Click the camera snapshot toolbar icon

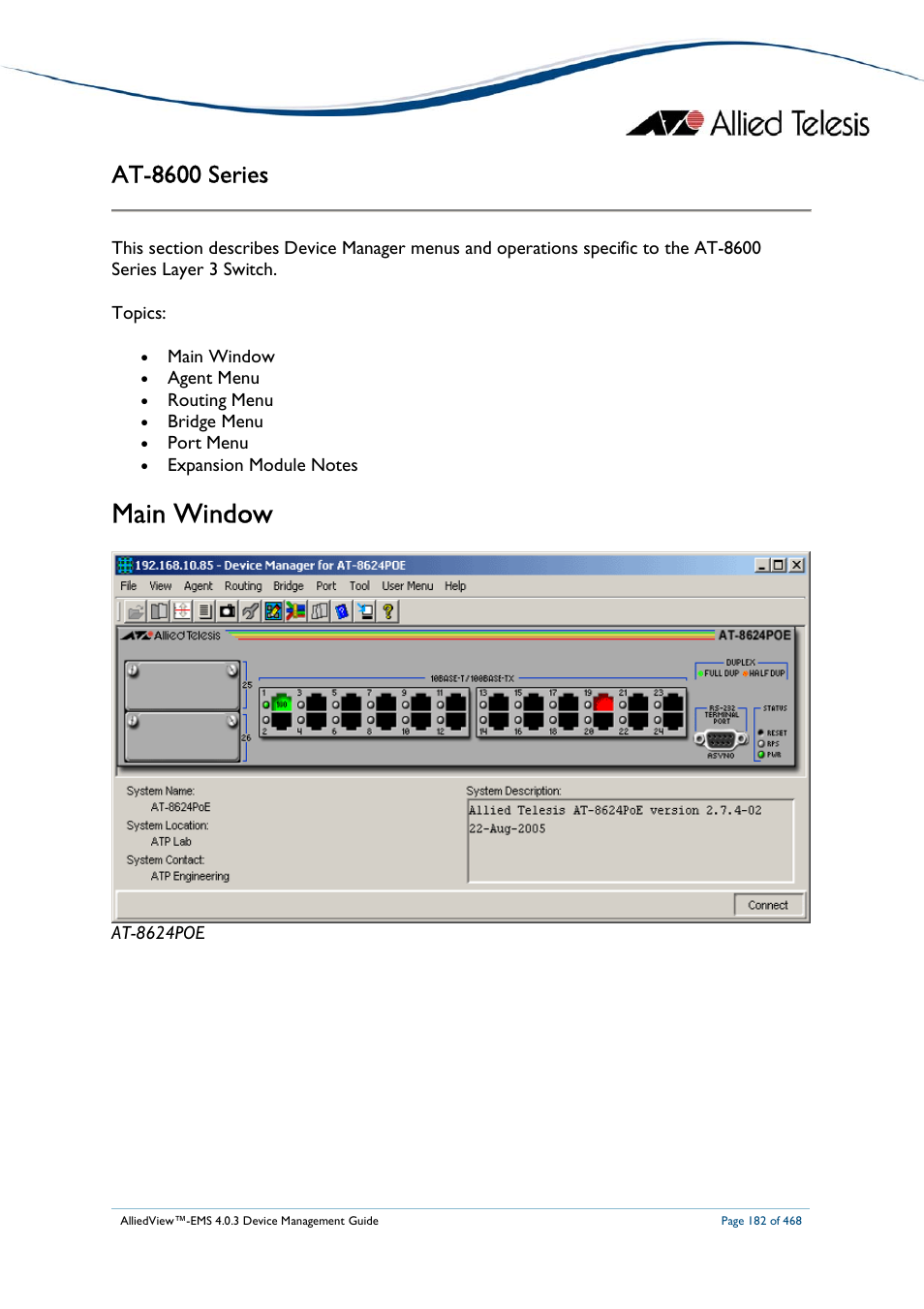(x=228, y=611)
